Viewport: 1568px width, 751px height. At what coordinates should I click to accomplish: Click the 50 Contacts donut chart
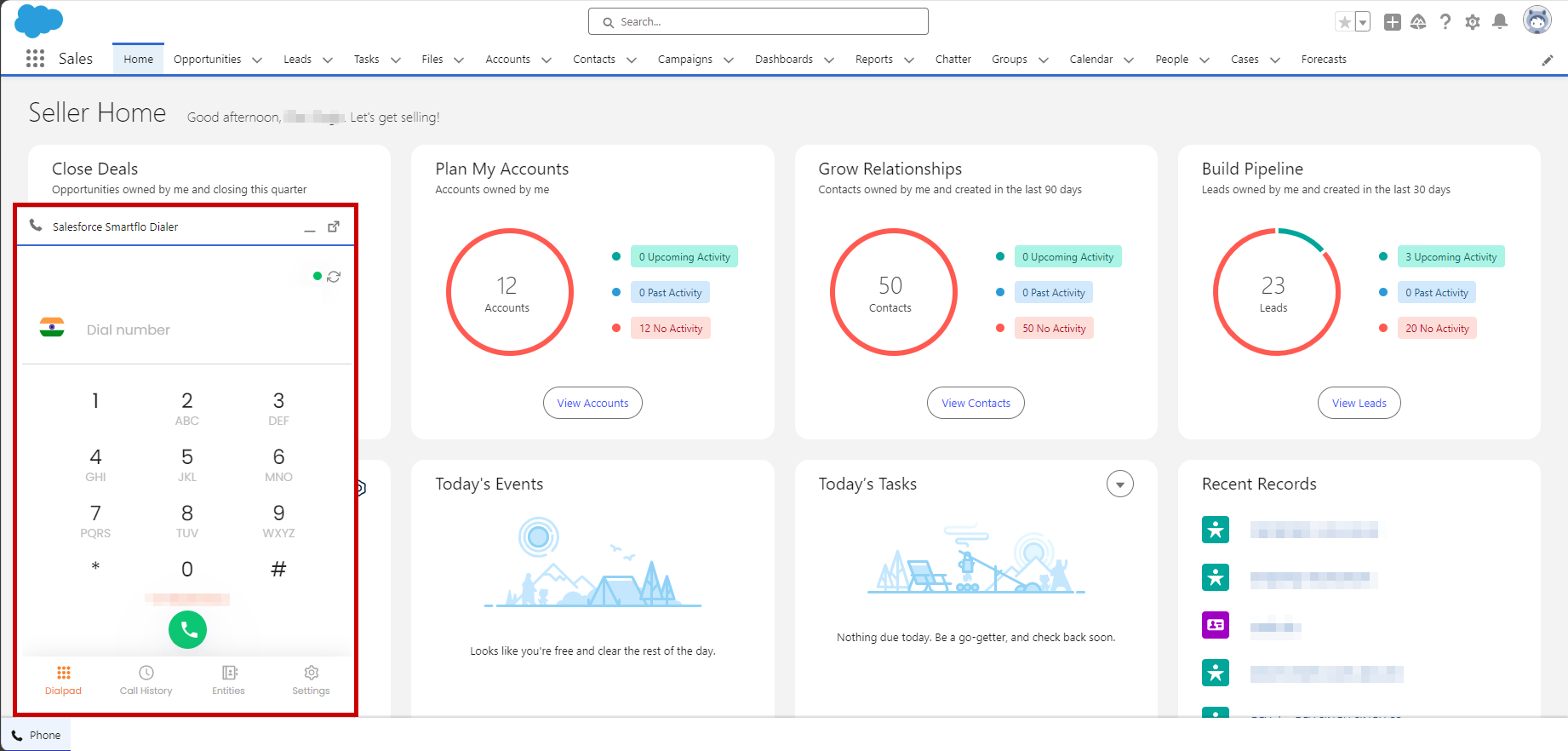click(893, 292)
